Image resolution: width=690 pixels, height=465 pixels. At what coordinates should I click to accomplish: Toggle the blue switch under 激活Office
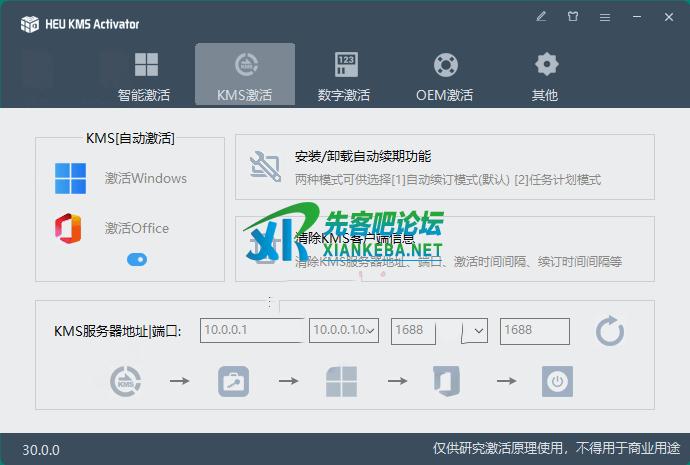click(x=137, y=260)
